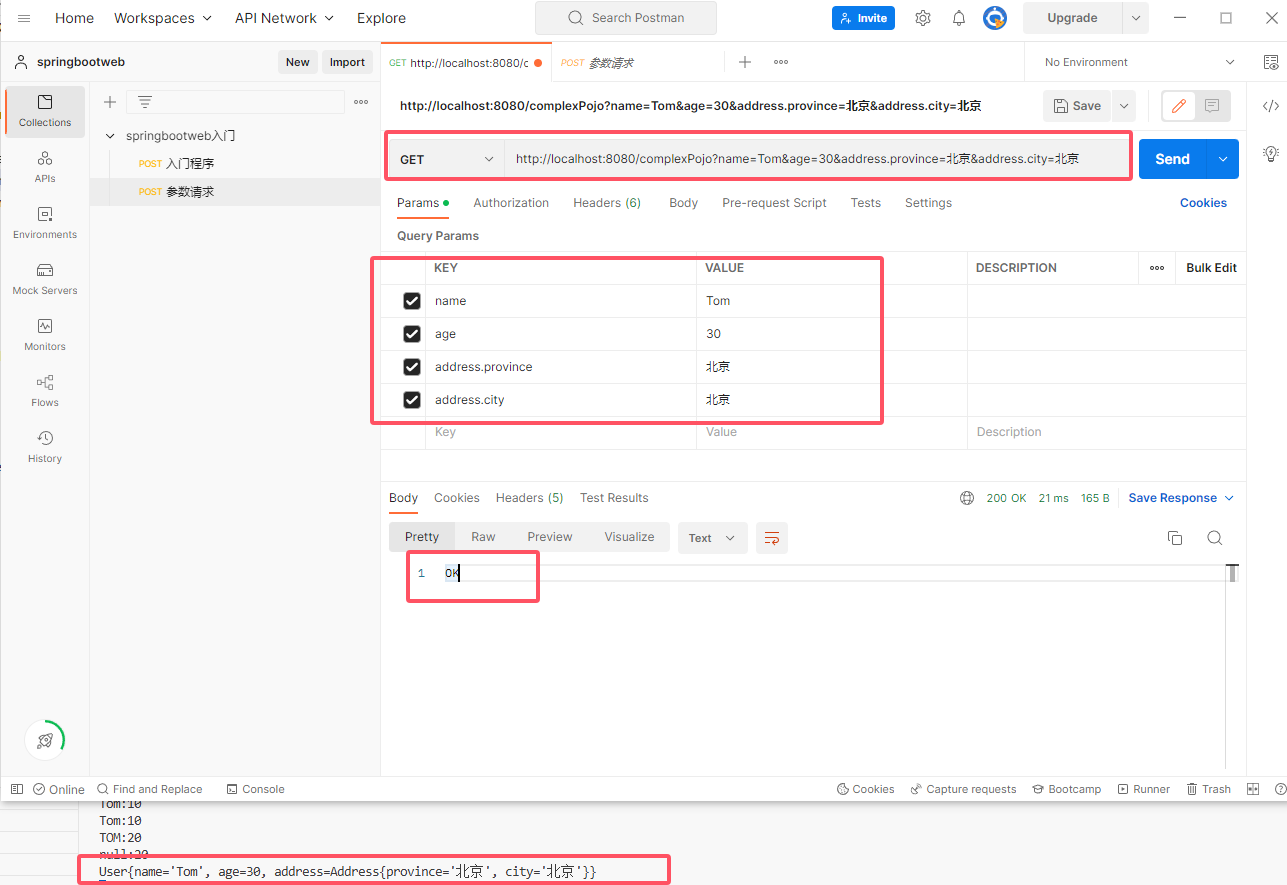Click the request URL field
The height and width of the screenshot is (885, 1287).
pos(817,159)
